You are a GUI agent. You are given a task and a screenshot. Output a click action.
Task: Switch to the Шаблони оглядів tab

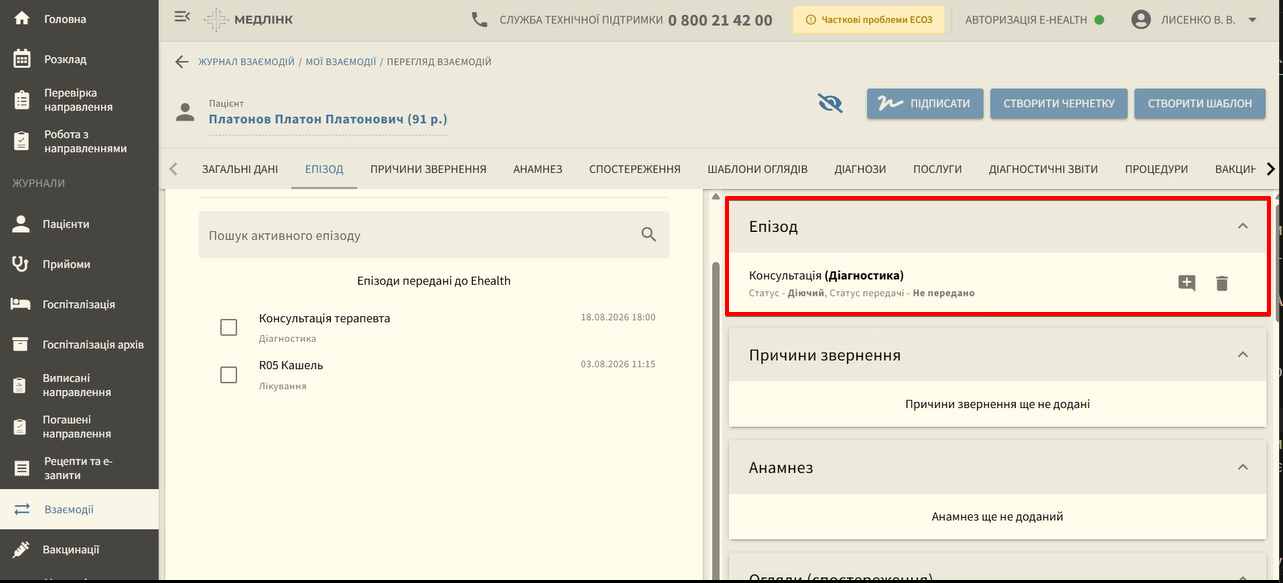coord(757,169)
